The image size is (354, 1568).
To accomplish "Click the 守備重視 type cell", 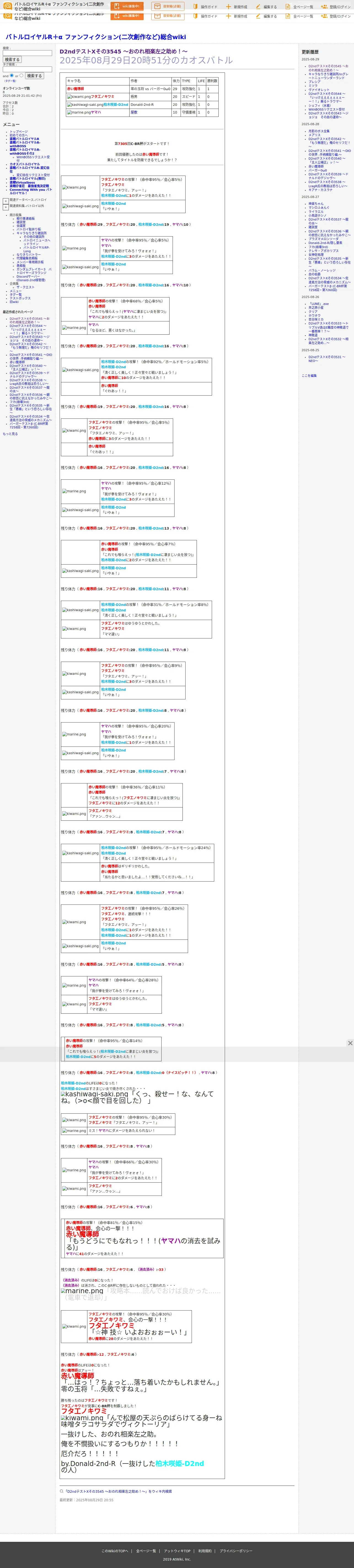I will pyautogui.click(x=188, y=112).
